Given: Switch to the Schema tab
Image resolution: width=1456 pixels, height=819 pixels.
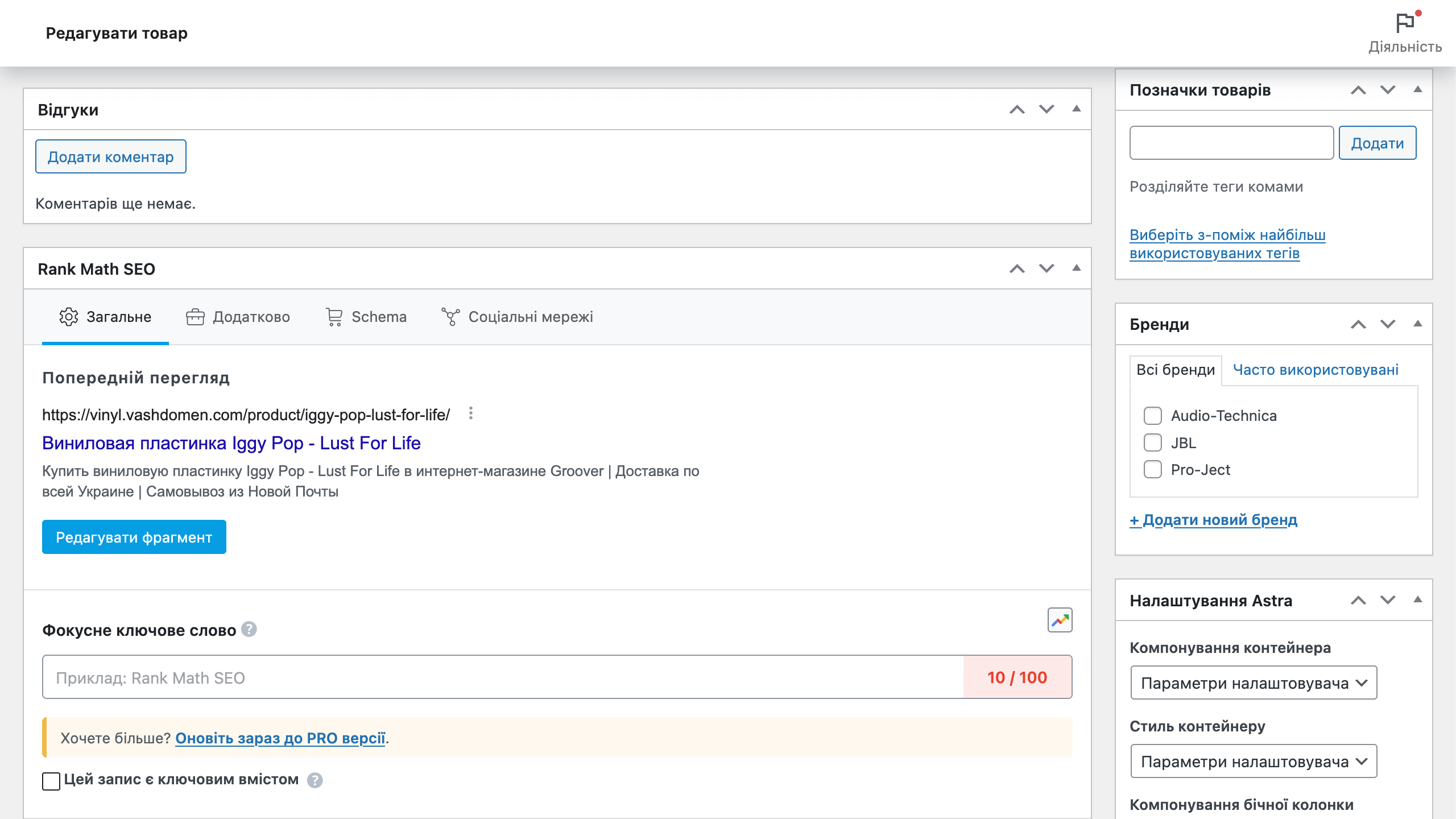Looking at the screenshot, I should tap(366, 317).
